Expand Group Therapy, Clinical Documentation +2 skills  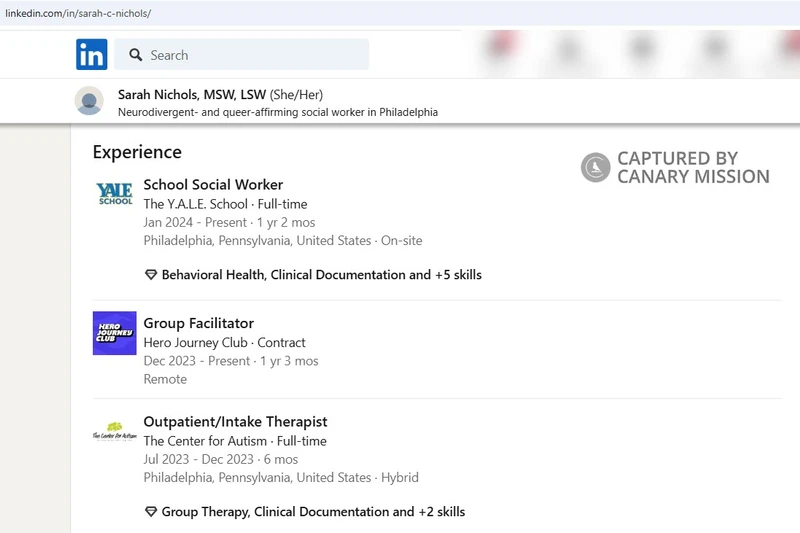click(313, 512)
